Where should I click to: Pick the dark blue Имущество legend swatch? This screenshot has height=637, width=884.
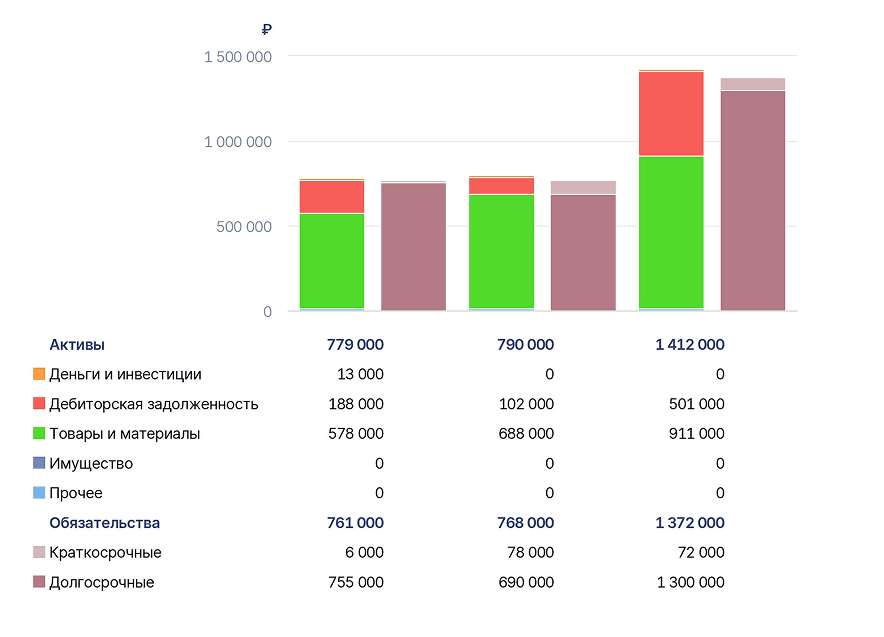[x=39, y=463]
